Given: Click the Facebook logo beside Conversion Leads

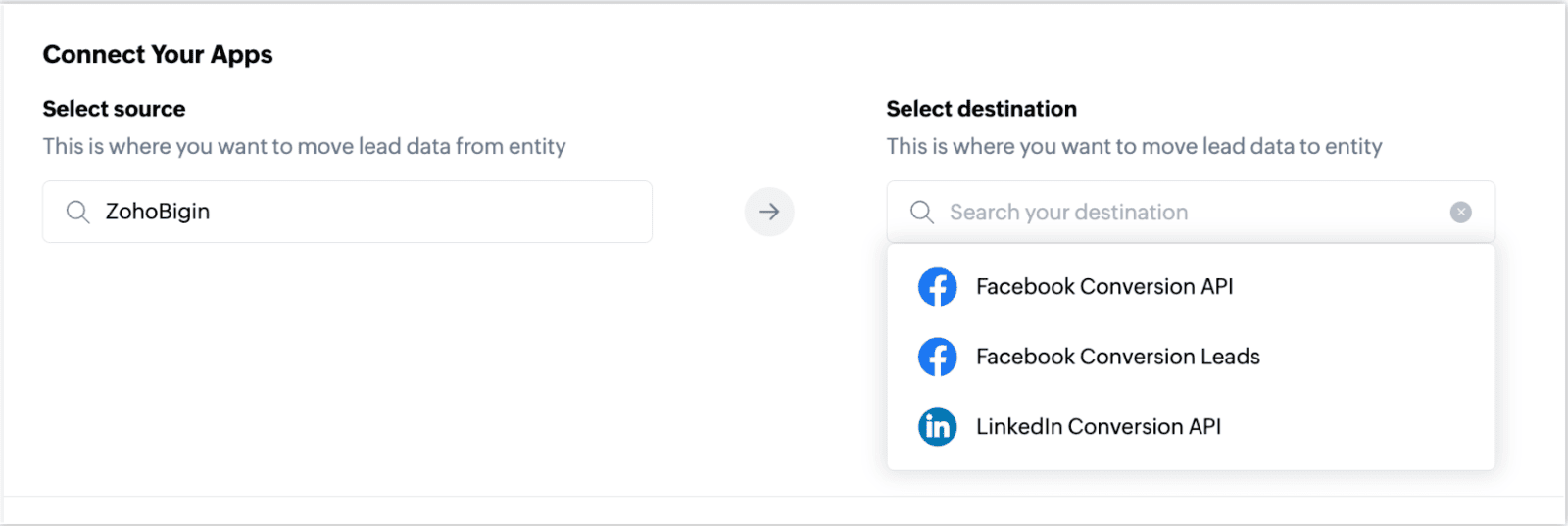Looking at the screenshot, I should point(937,358).
